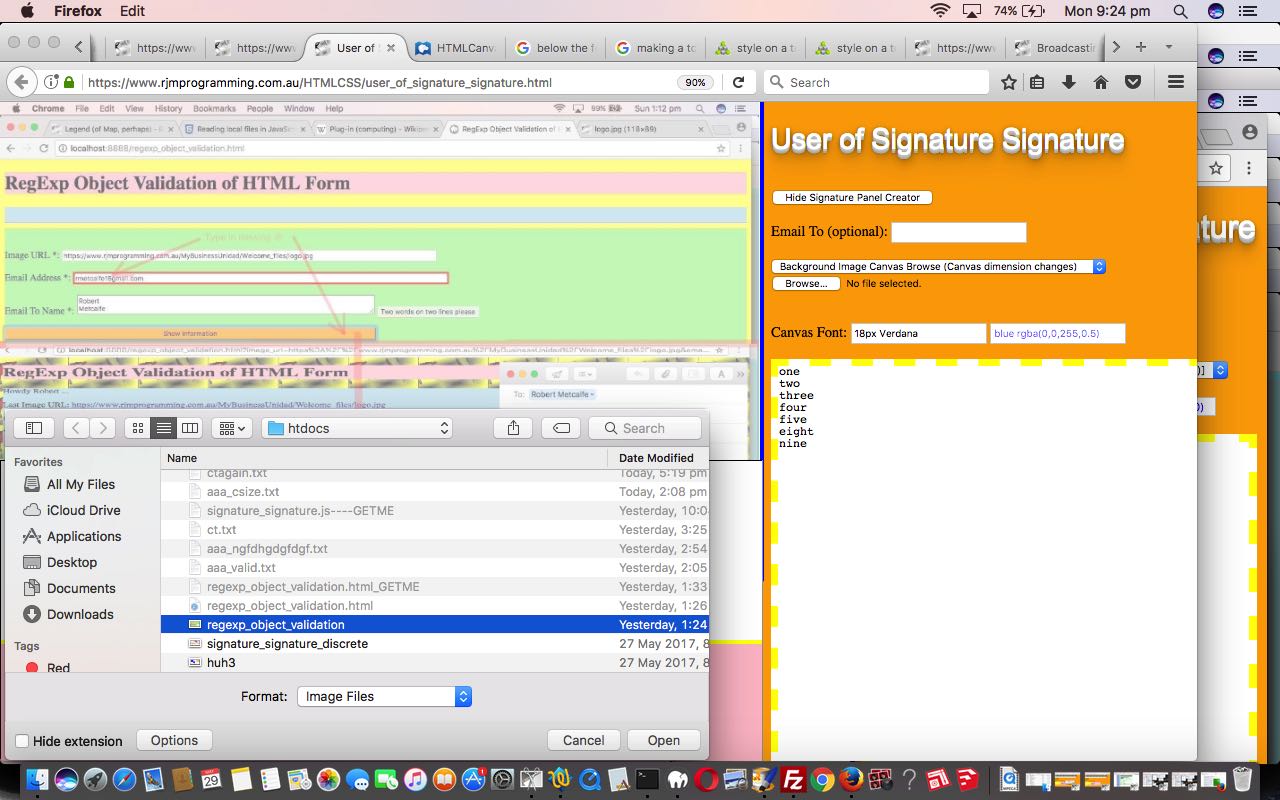Open the Edit menu in menu bar
This screenshot has width=1280, height=800.
tap(132, 11)
